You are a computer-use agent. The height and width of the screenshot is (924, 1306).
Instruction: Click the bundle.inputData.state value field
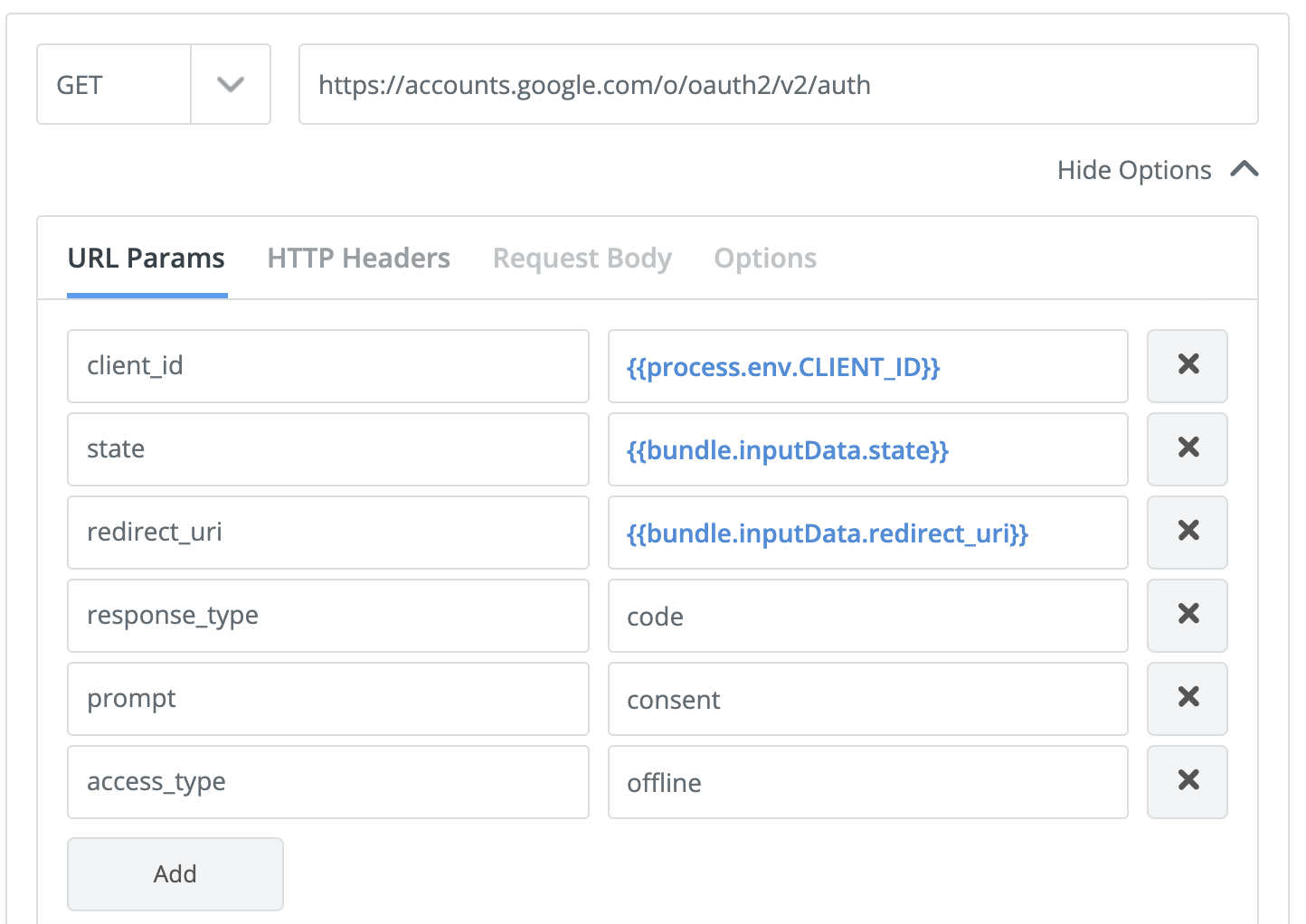(866, 448)
